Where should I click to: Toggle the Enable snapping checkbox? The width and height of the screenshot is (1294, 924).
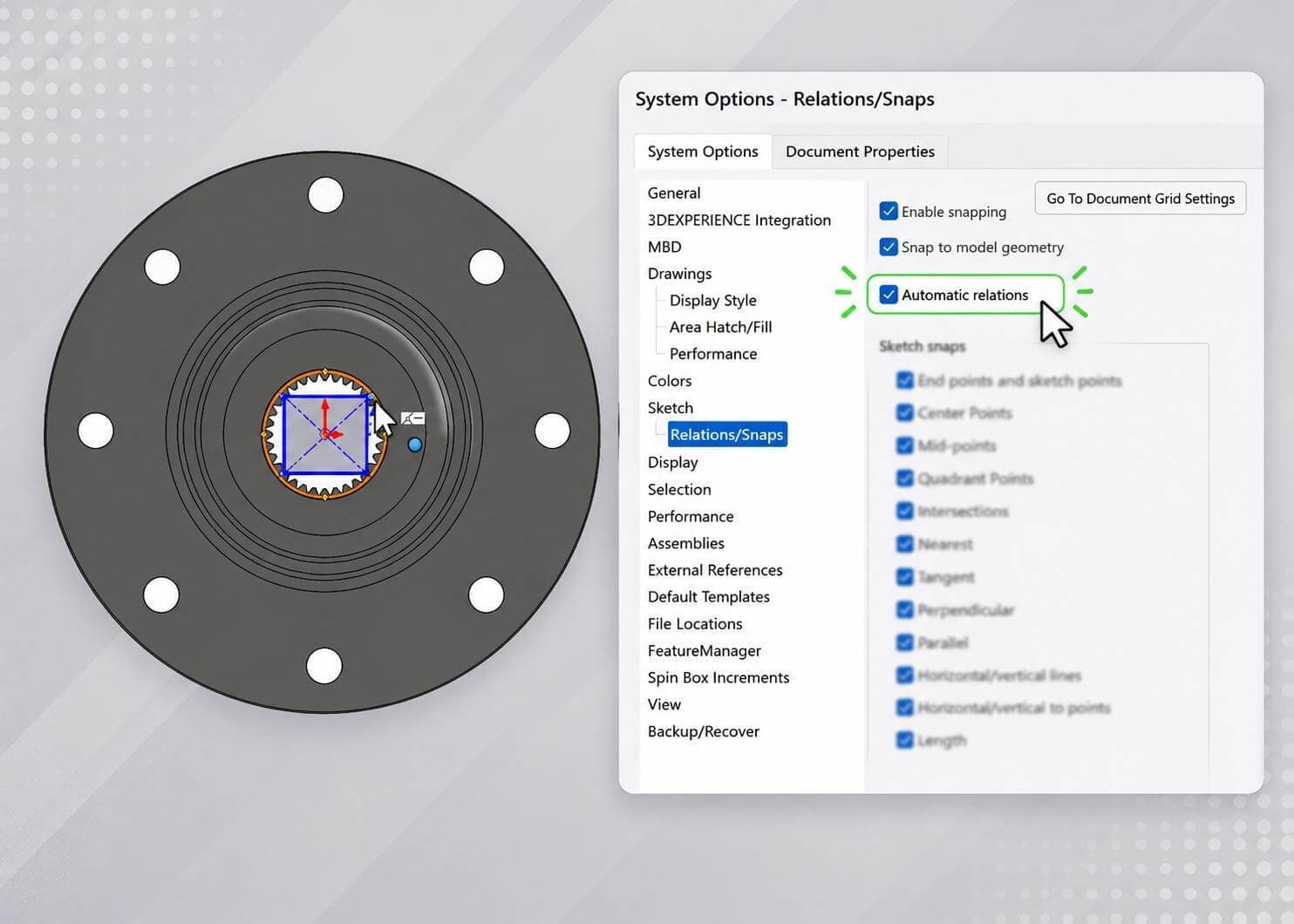coord(889,212)
